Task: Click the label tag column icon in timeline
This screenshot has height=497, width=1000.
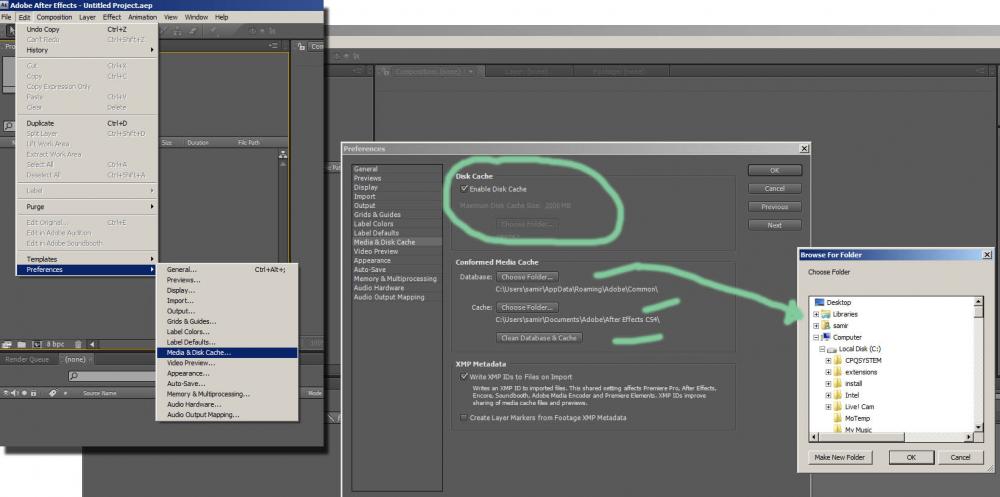Action: pyautogui.click(x=53, y=393)
